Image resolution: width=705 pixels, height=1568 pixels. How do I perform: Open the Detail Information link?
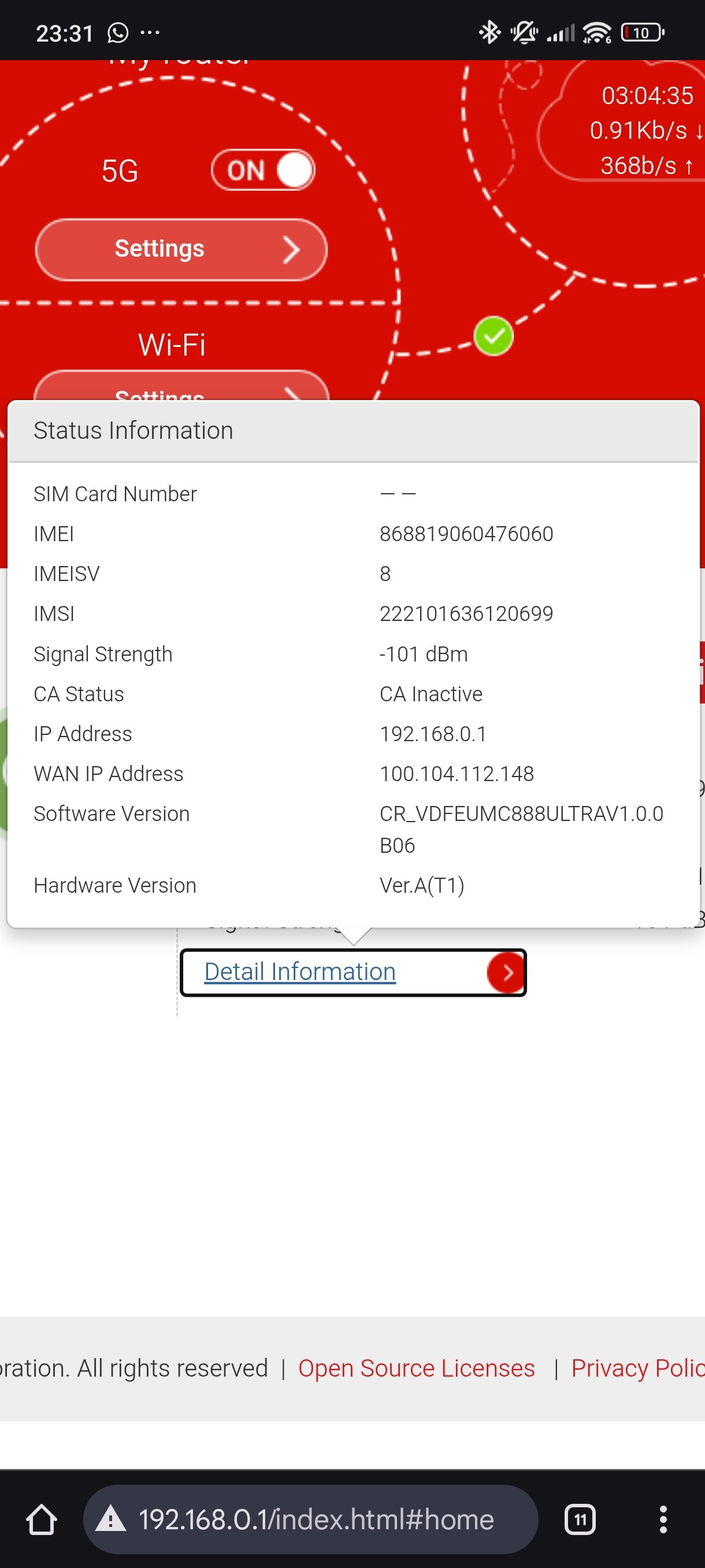tap(300, 971)
